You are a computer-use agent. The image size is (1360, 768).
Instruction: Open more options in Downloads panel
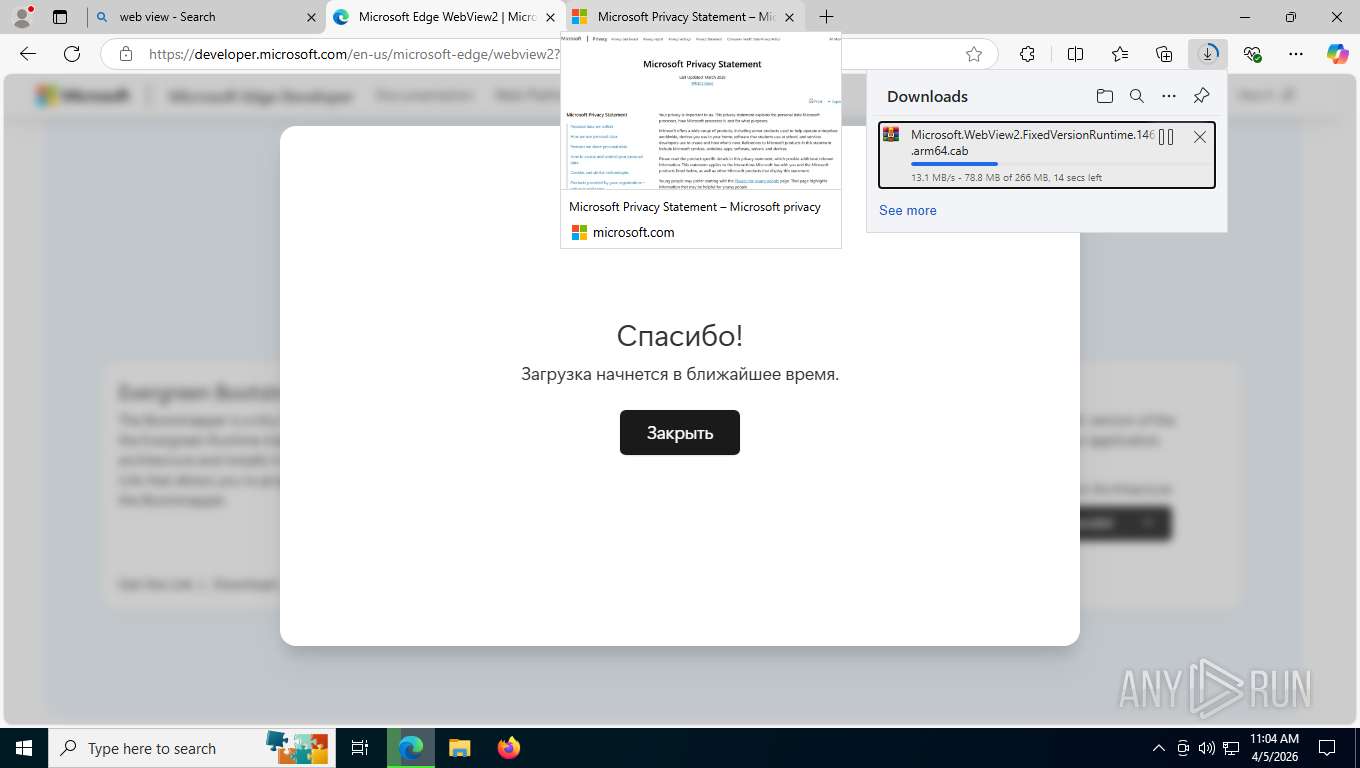(1169, 96)
